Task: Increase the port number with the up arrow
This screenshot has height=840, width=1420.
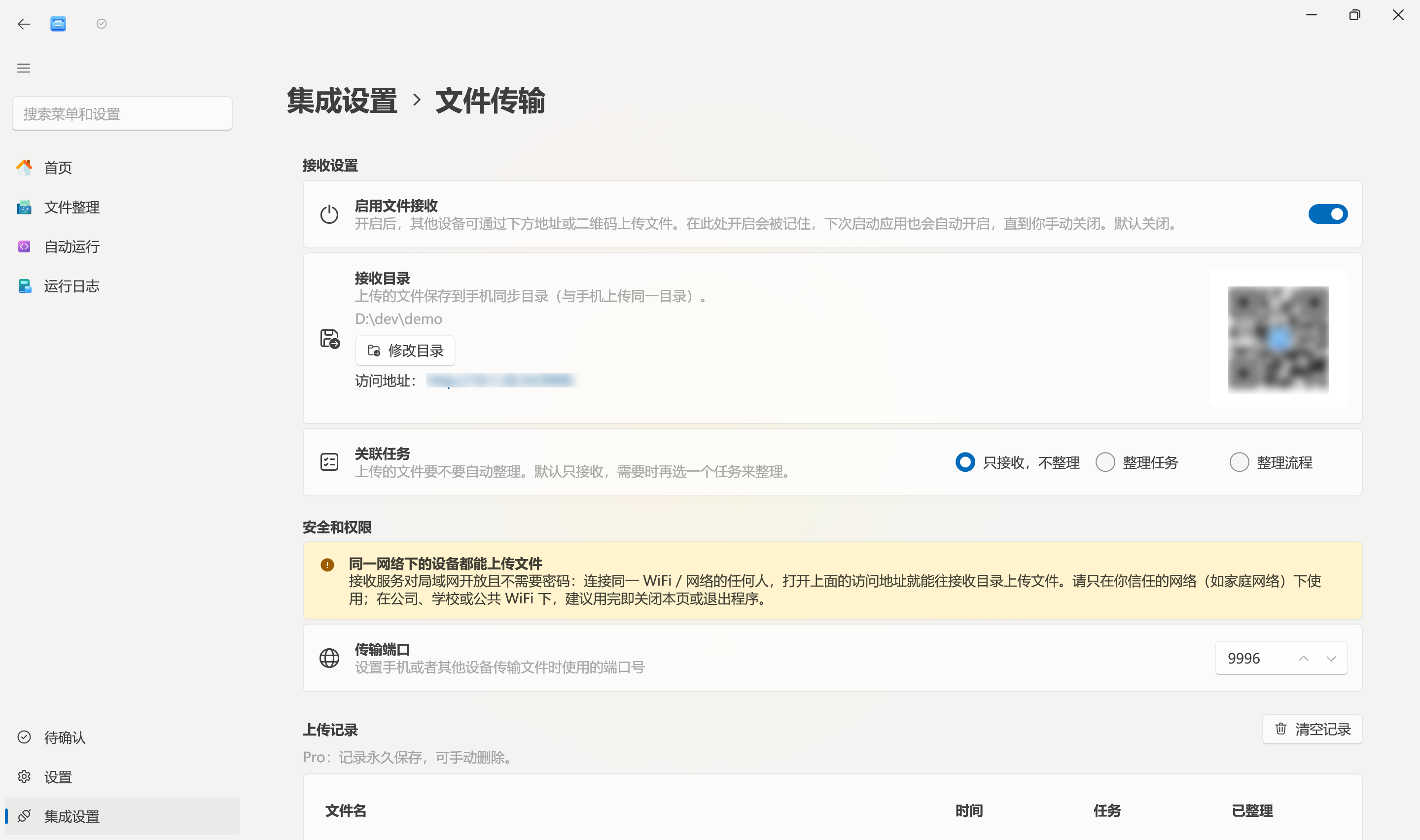Action: pos(1304,658)
